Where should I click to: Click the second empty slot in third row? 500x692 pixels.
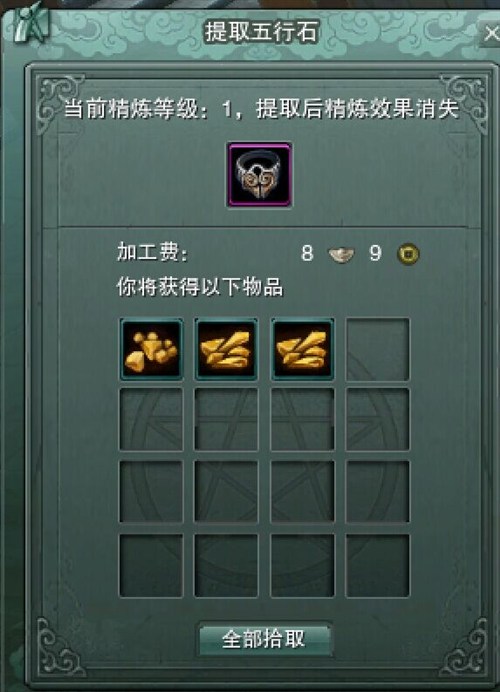click(x=226, y=492)
